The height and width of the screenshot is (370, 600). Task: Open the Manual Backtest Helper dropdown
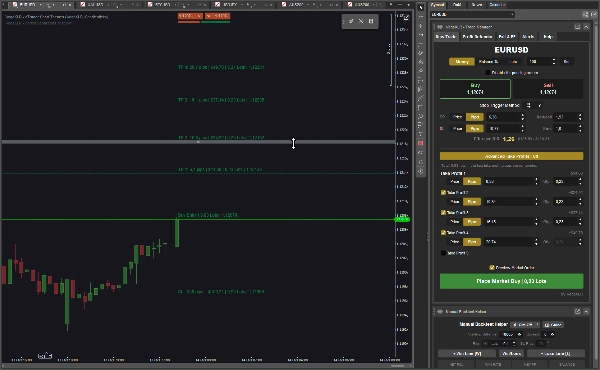525,324
